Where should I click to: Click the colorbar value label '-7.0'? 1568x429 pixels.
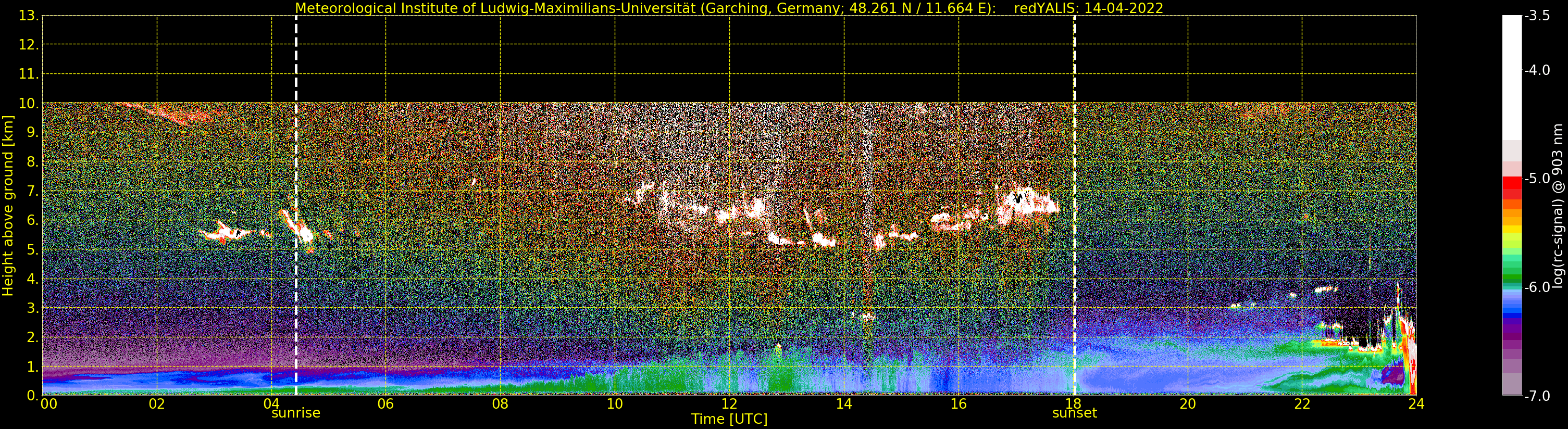coord(1537,396)
